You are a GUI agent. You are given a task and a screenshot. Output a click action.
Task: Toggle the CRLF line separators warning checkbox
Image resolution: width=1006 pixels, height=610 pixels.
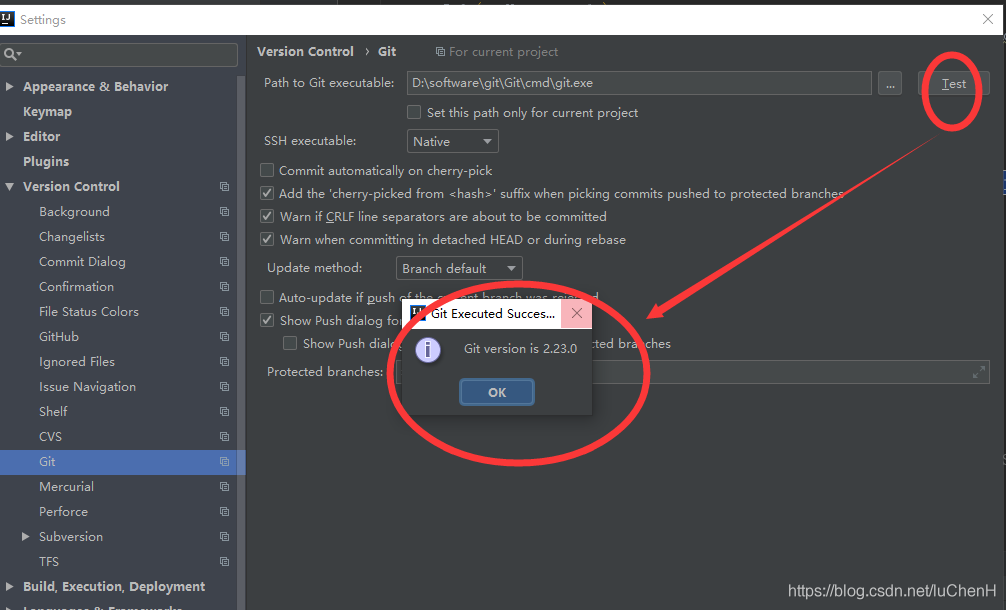coord(267,216)
